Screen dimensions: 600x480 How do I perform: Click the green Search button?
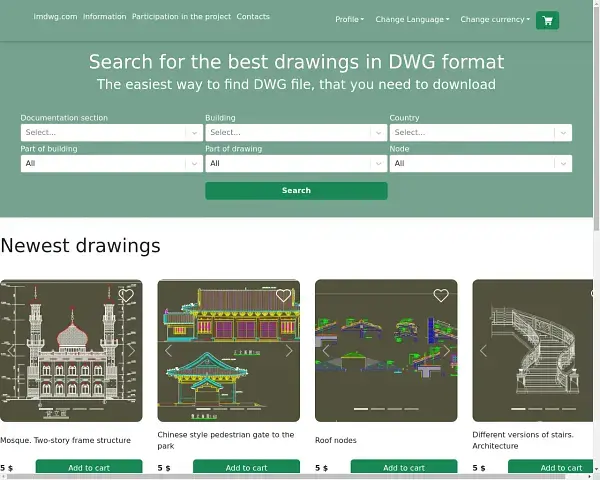[296, 190]
